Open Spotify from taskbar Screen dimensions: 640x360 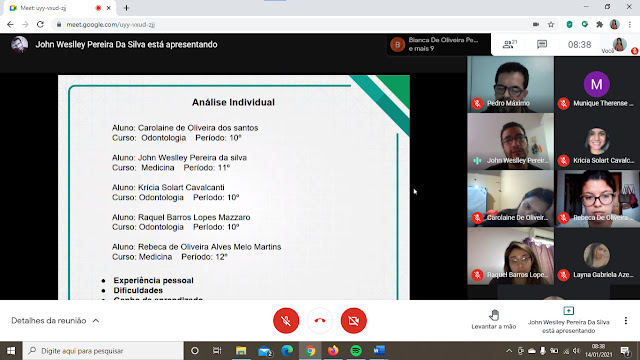point(356,351)
